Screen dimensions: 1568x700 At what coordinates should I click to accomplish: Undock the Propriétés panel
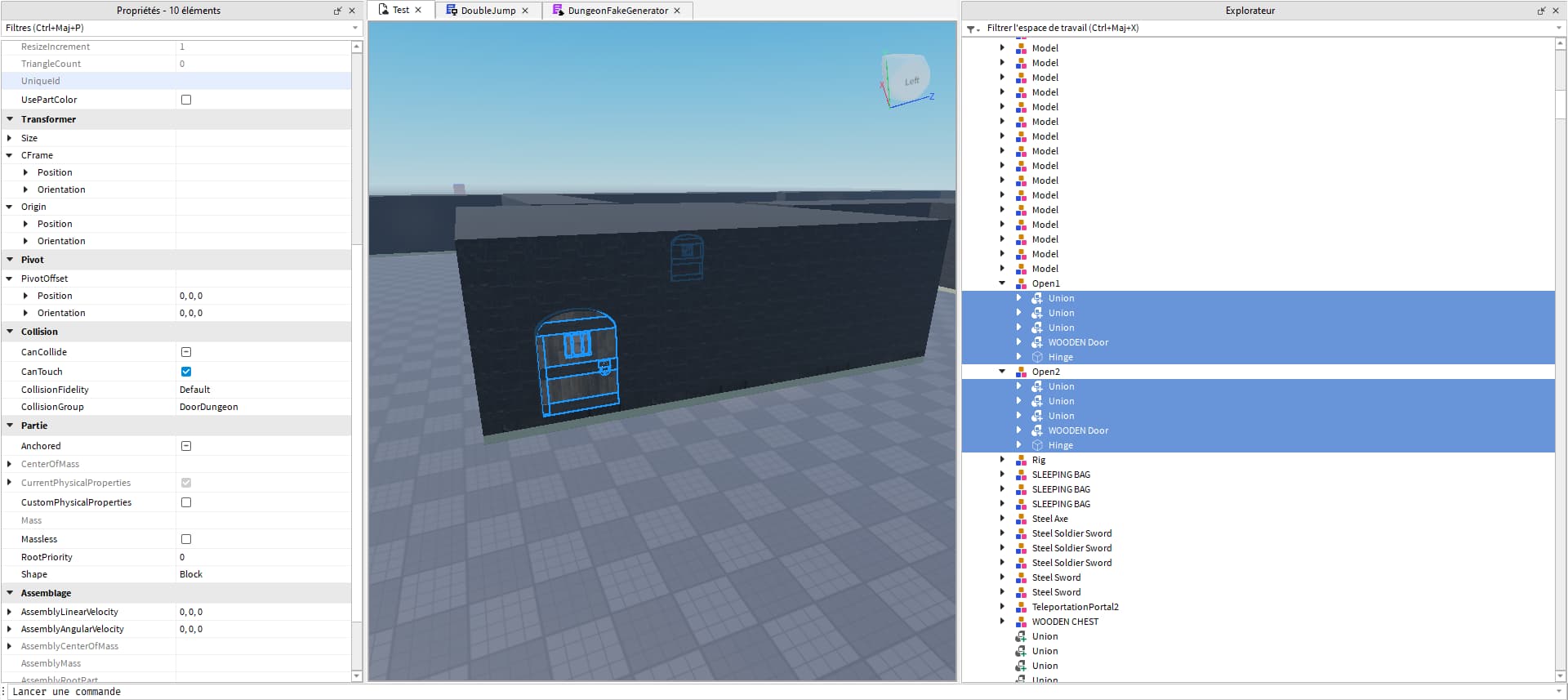337,11
